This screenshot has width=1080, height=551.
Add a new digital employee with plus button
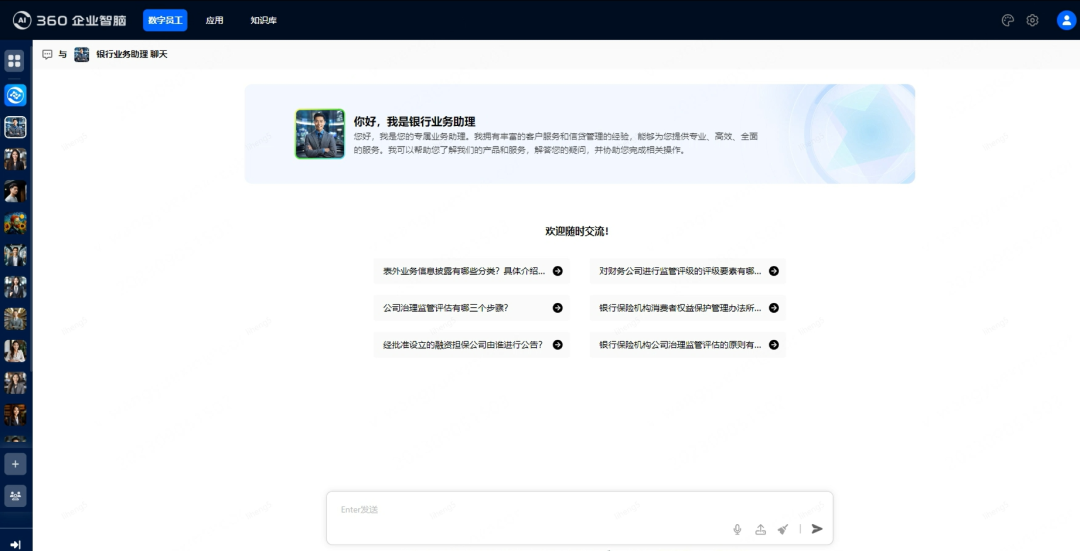15,464
